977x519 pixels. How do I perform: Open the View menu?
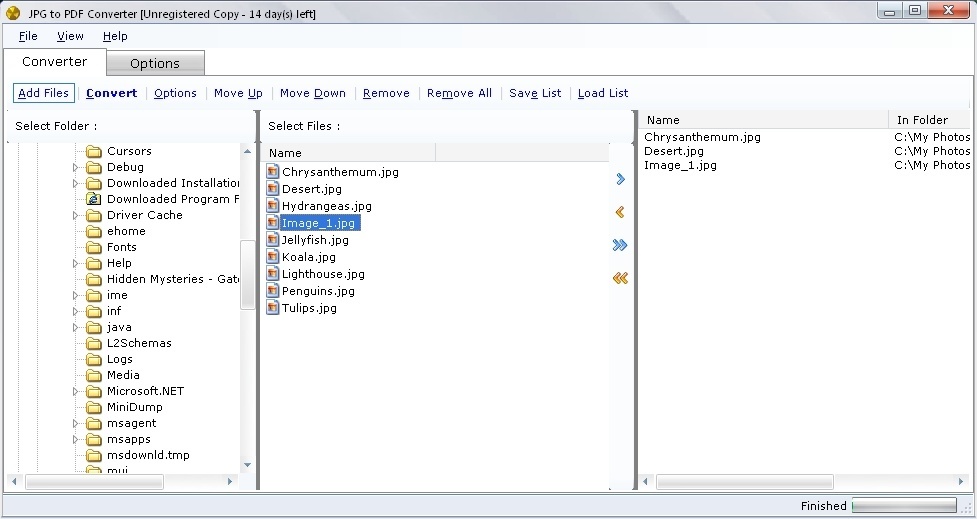(70, 36)
